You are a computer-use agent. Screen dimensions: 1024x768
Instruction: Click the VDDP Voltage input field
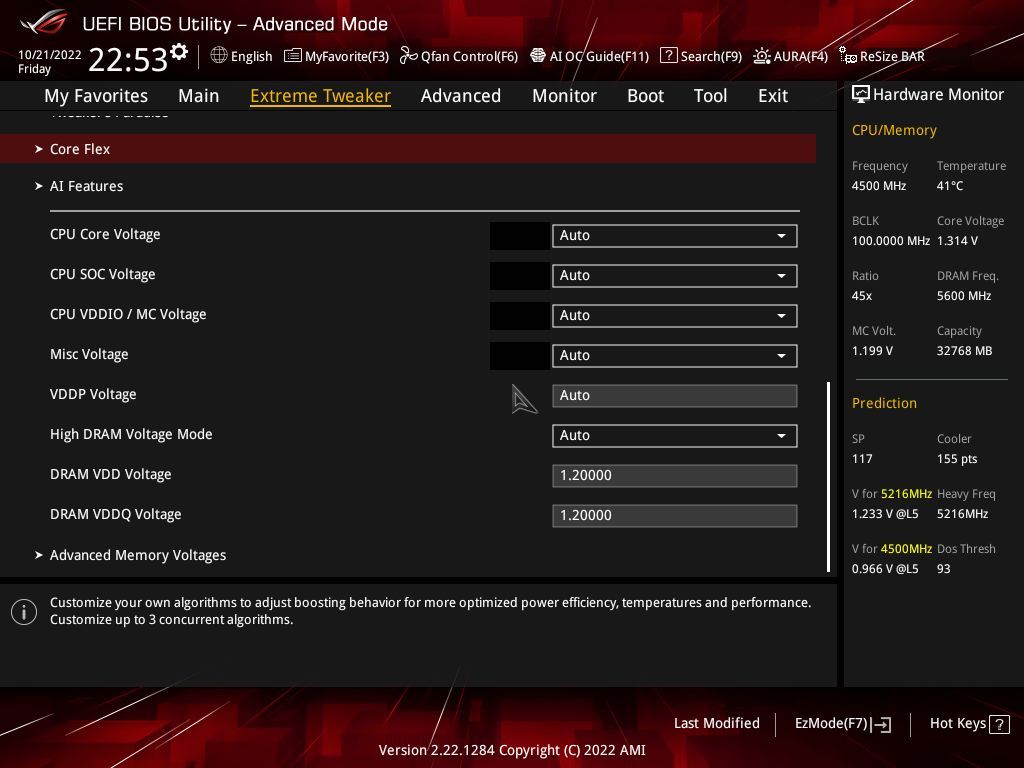(x=675, y=396)
